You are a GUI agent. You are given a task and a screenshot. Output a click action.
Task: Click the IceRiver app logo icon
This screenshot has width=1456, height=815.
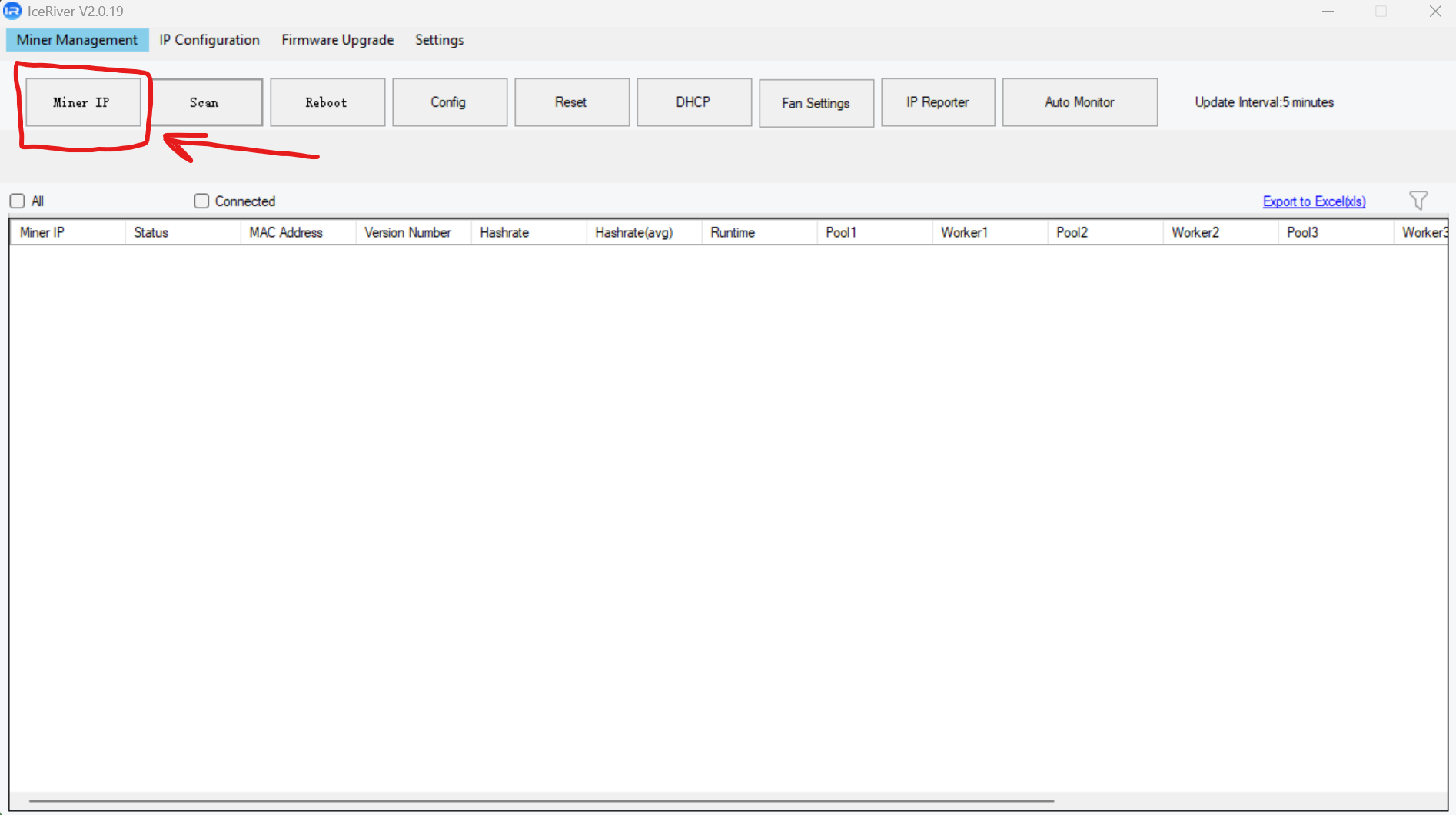pos(12,11)
